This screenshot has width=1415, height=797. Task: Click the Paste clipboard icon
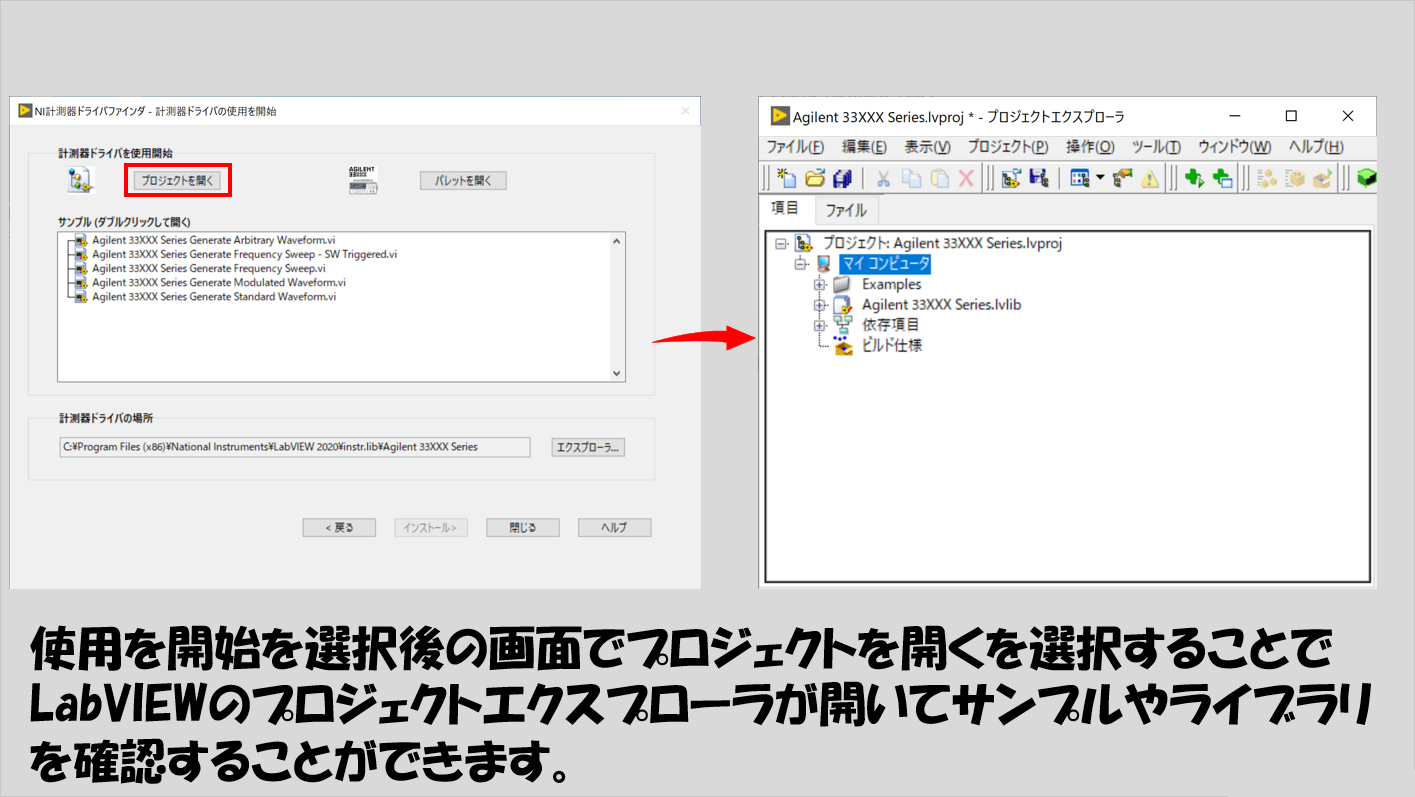point(939,178)
